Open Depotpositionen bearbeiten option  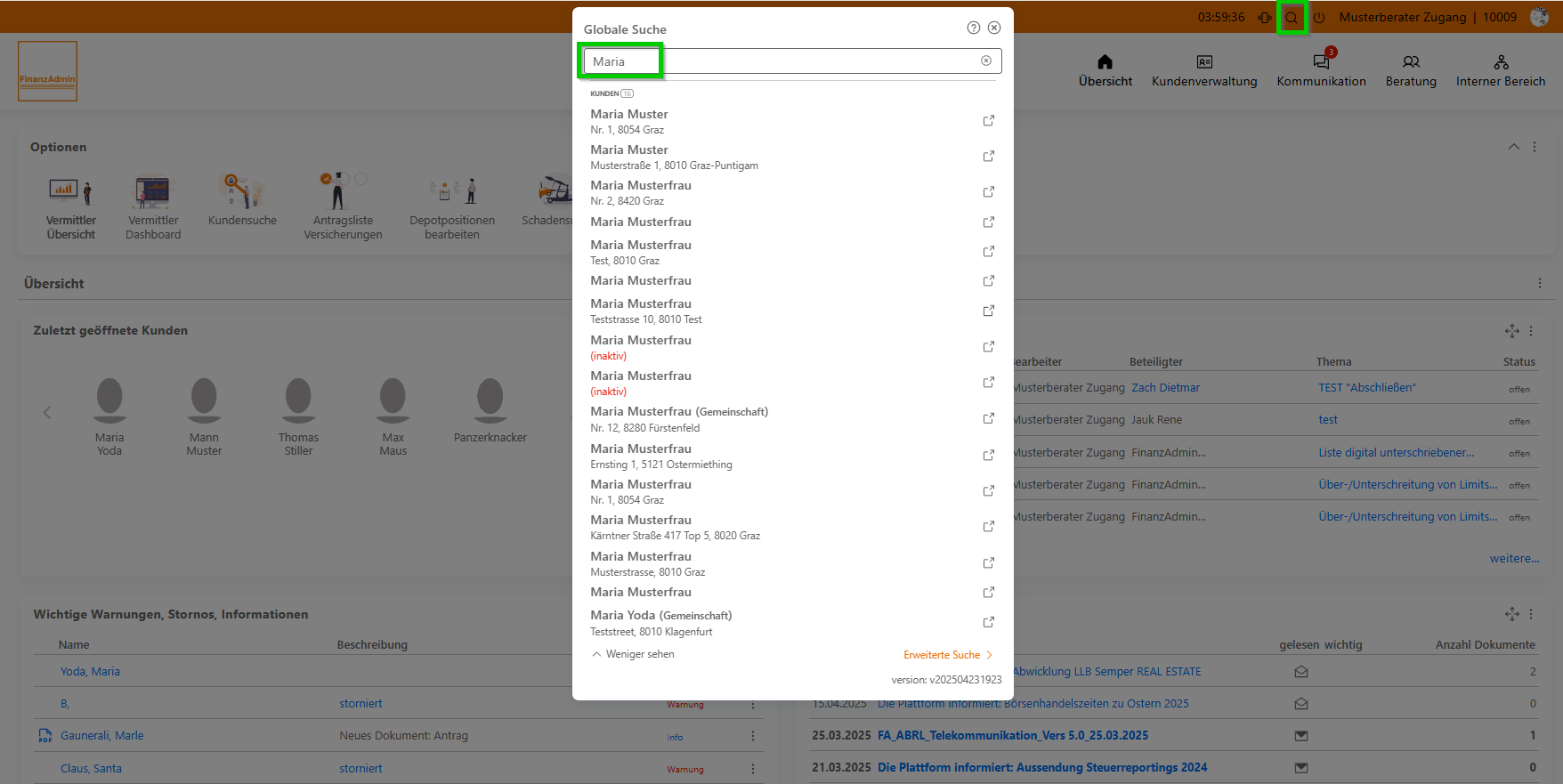click(x=452, y=192)
